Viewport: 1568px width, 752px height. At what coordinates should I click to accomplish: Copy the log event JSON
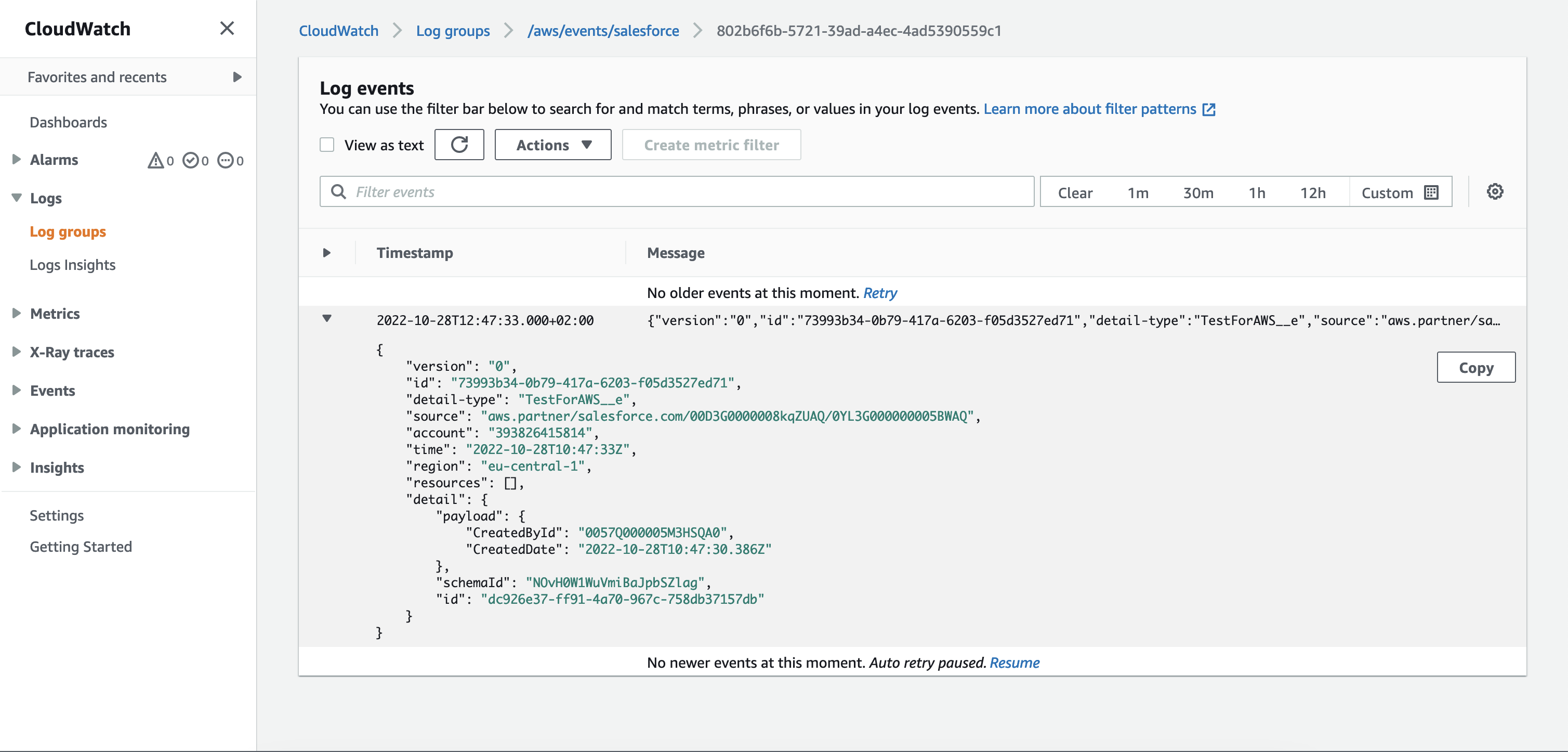(x=1475, y=368)
